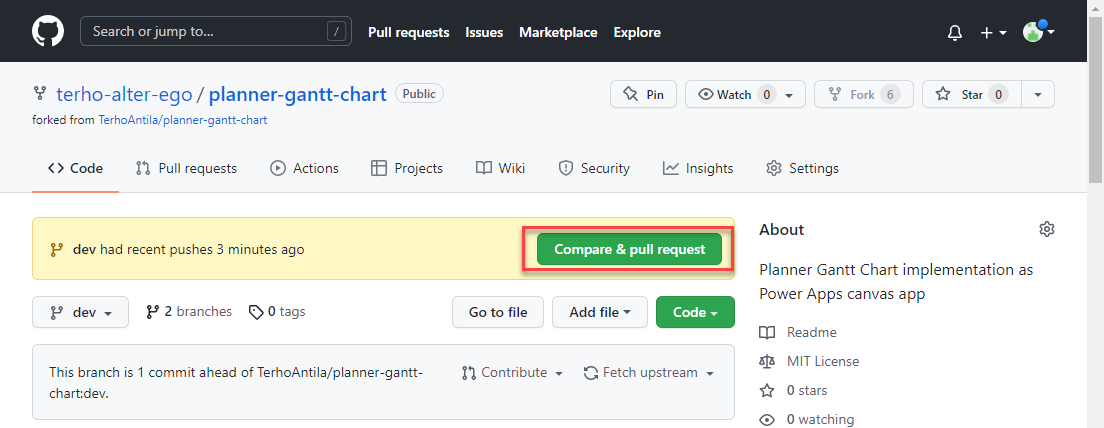Viewport: 1104px width, 428px height.
Task: View the 2 branches link
Action: click(x=189, y=312)
